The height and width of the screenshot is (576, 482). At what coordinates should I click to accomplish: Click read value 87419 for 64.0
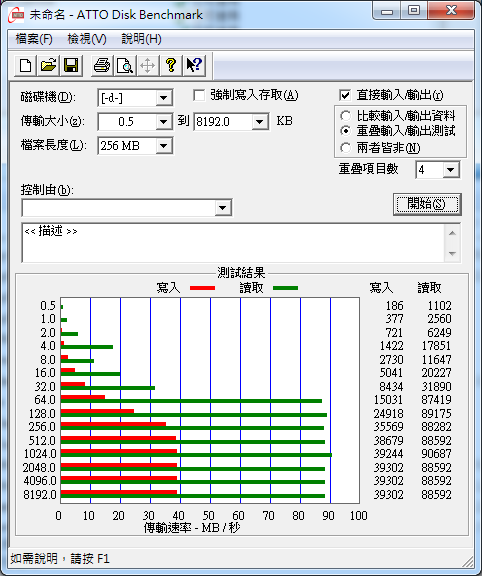click(436, 399)
